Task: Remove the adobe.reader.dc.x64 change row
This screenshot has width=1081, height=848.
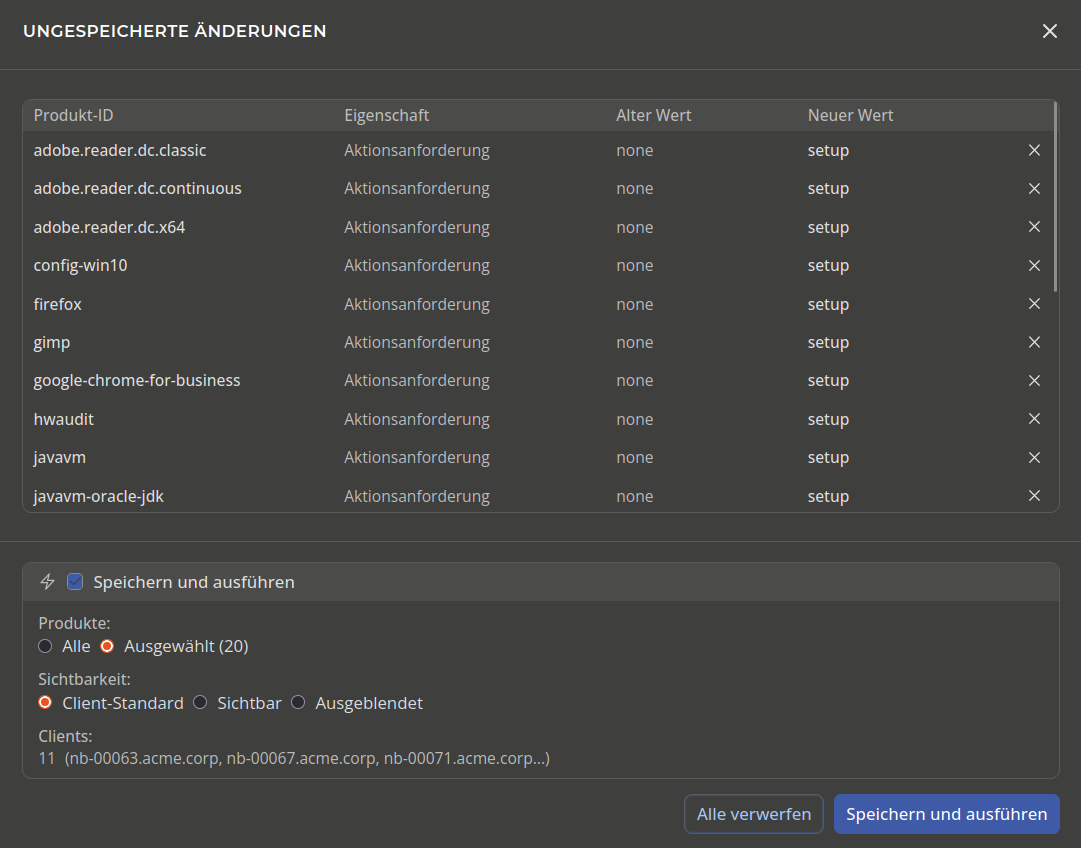Action: pyautogui.click(x=1034, y=227)
